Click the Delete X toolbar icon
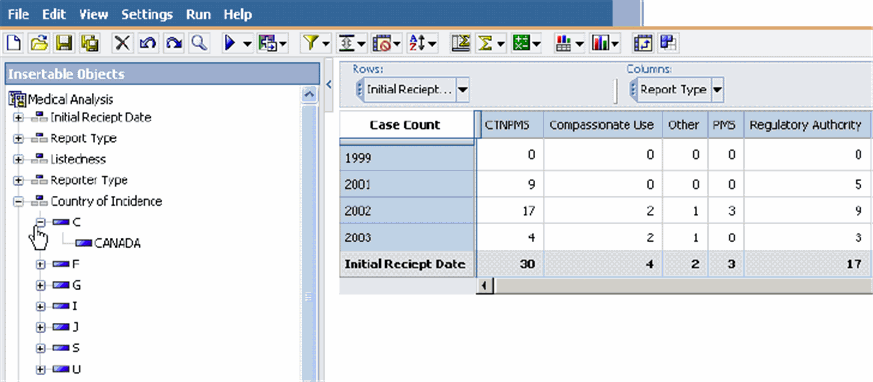This screenshot has width=873, height=382. coord(122,43)
